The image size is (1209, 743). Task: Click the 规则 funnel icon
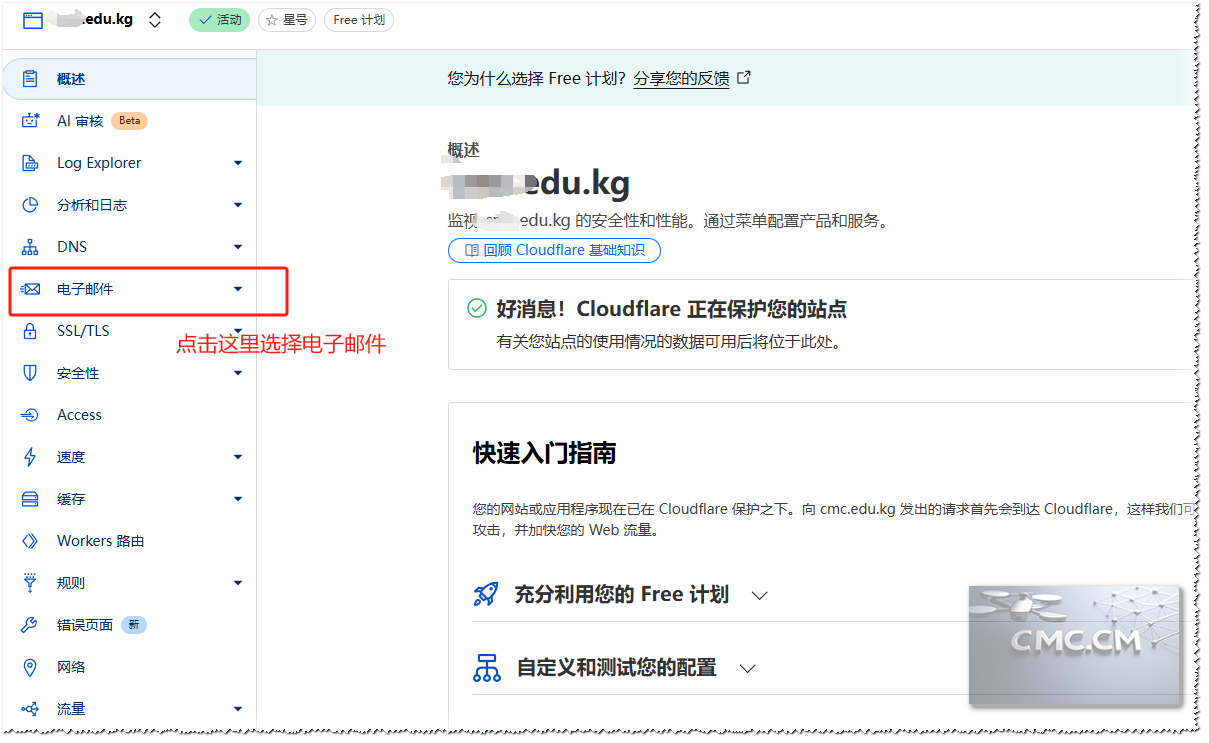click(30, 583)
